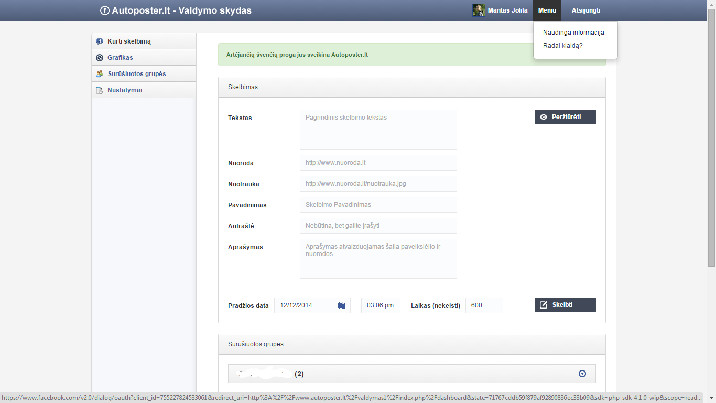
Task: Click the user avatar for Mantas Jokila
Action: (x=478, y=10)
